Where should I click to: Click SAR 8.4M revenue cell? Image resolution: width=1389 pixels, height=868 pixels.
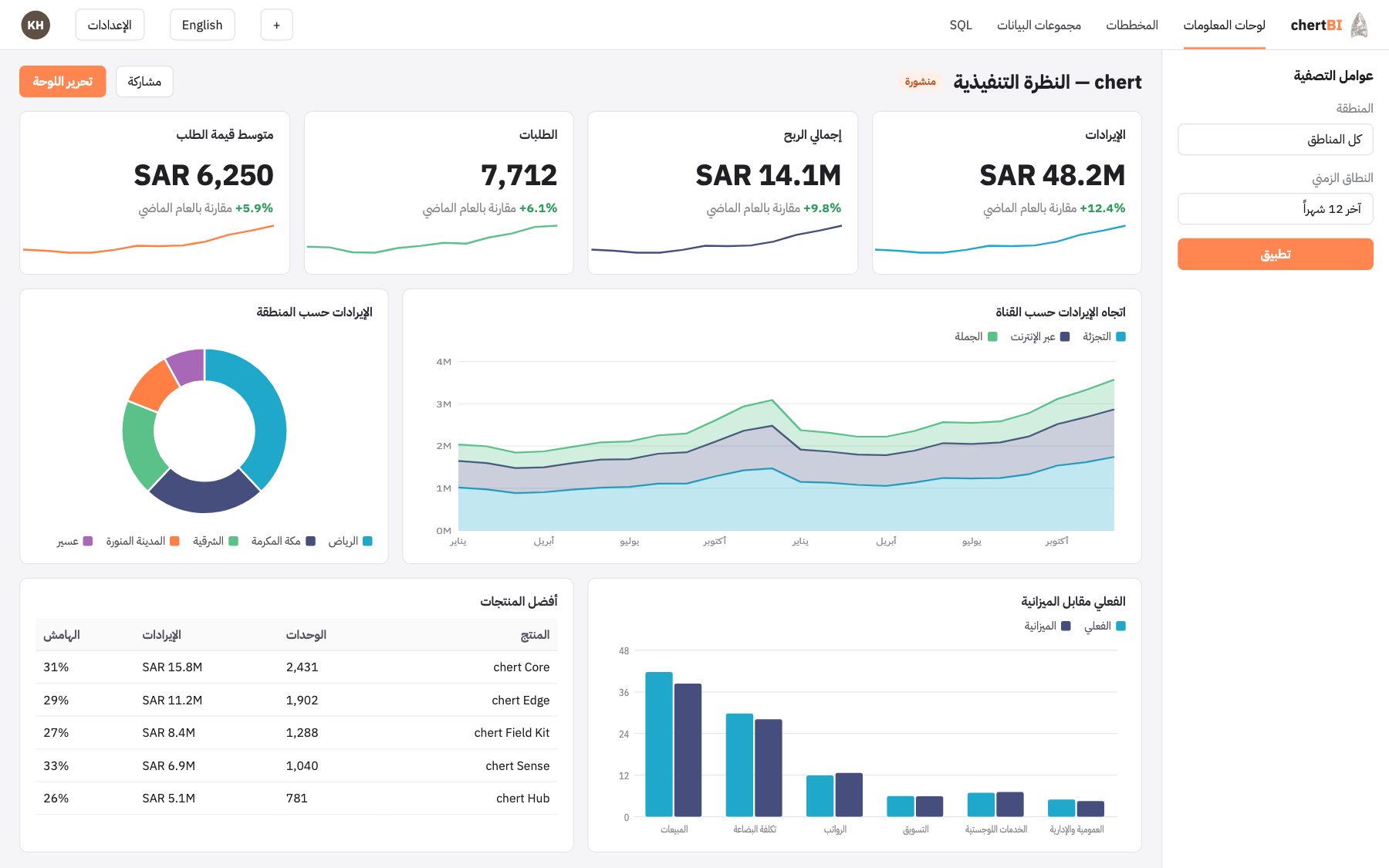169,733
